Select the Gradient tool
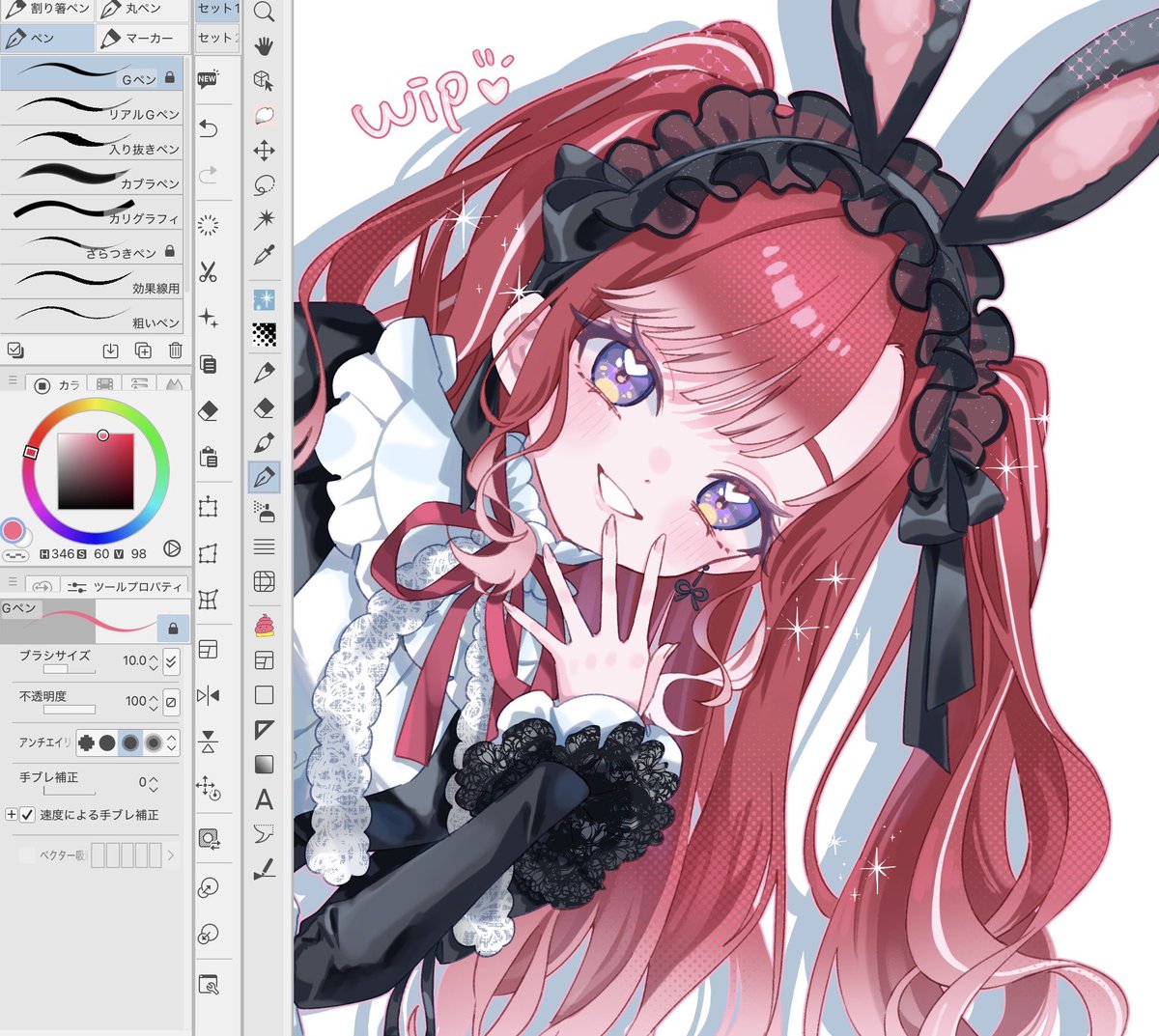1159x1036 pixels. click(x=264, y=765)
